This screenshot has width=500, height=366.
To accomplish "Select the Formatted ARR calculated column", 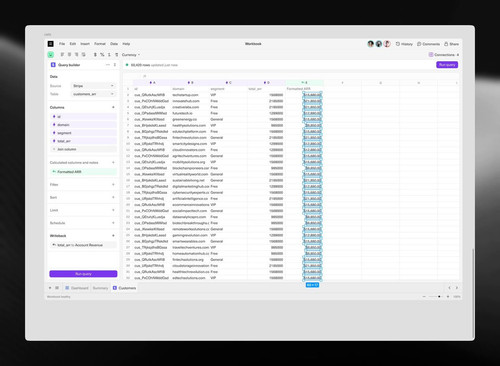I will click(x=83, y=172).
